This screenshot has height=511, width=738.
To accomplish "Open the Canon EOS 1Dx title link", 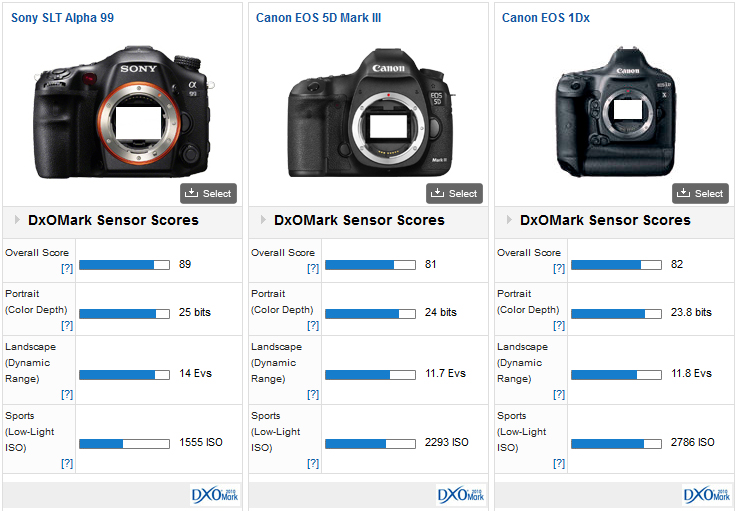I will coord(545,18).
